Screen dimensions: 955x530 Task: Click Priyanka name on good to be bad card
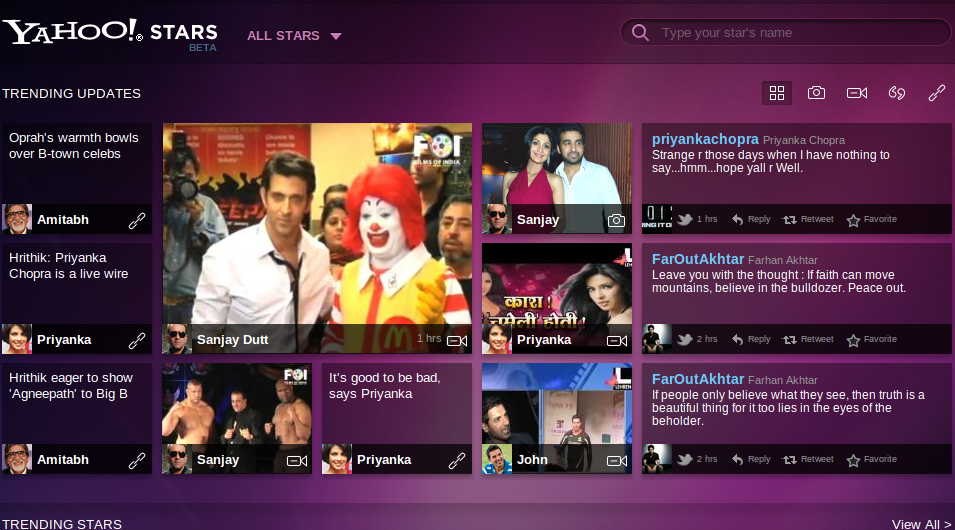click(384, 460)
